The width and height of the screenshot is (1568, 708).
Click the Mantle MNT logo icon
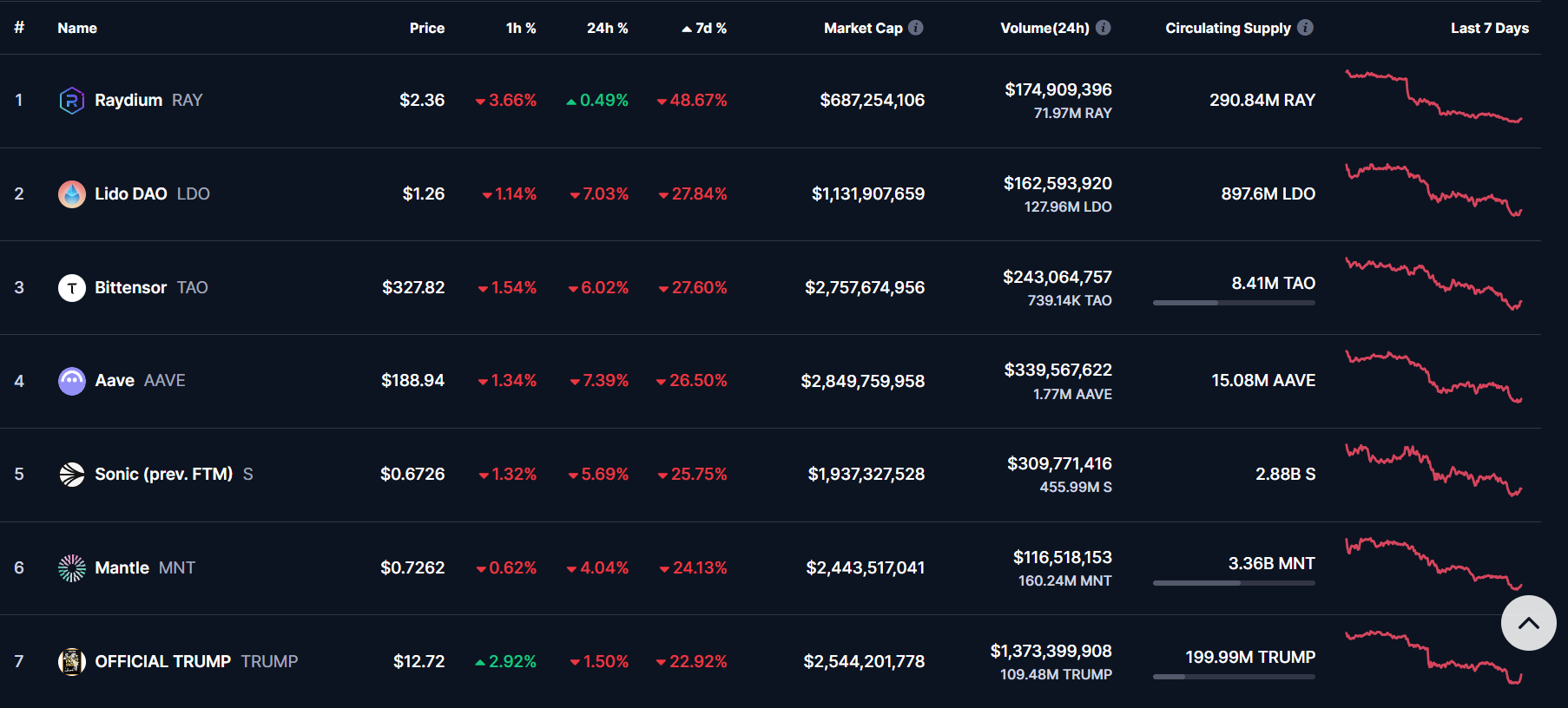coord(71,568)
